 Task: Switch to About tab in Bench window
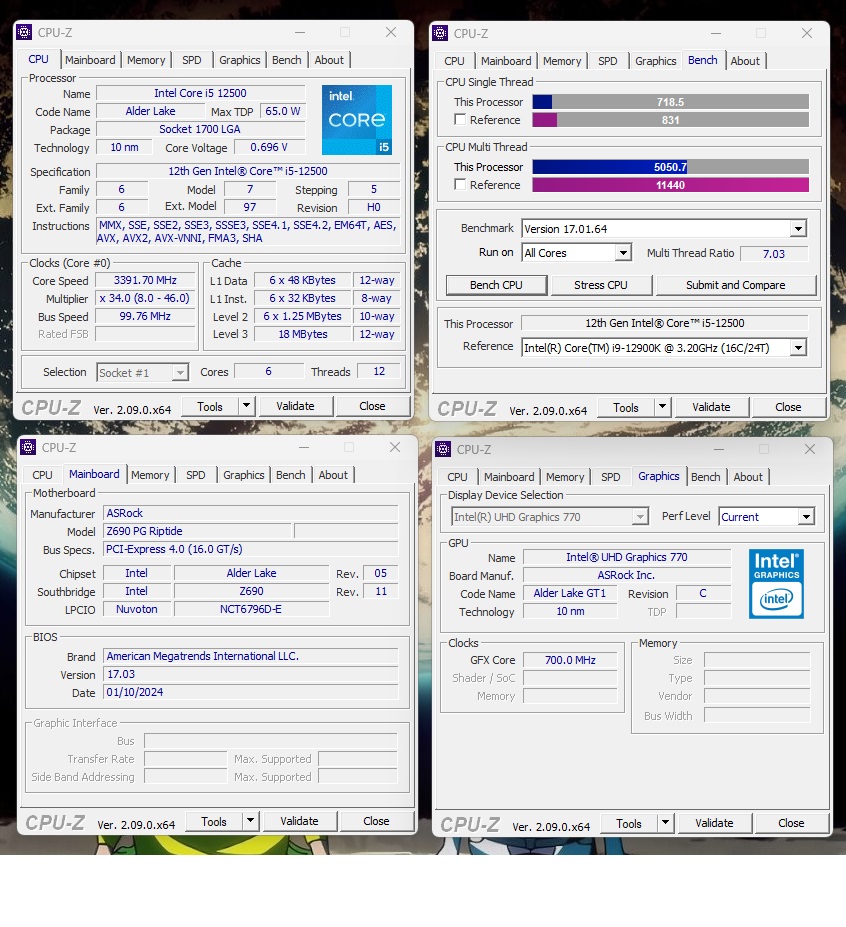[745, 61]
